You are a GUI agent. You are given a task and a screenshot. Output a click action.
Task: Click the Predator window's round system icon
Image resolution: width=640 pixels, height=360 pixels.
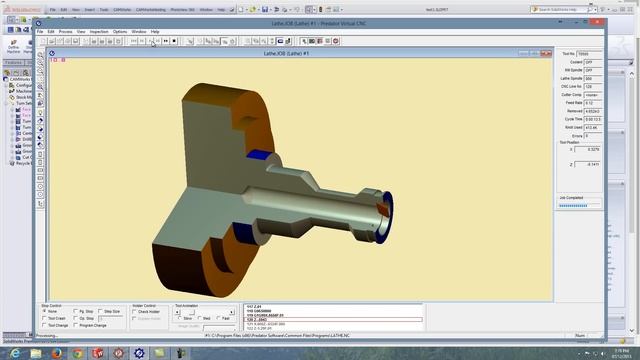pos(38,23)
